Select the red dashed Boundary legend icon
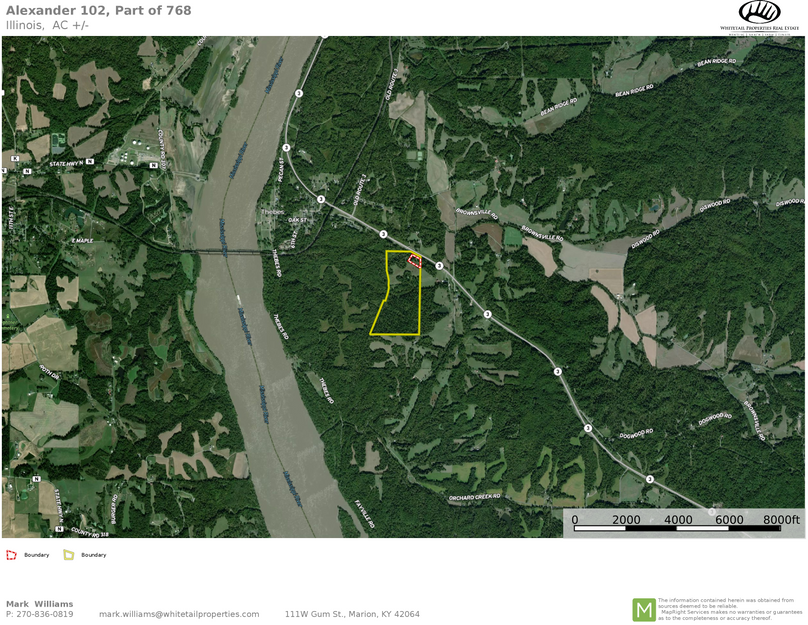The height and width of the screenshot is (625, 808). click(11, 555)
